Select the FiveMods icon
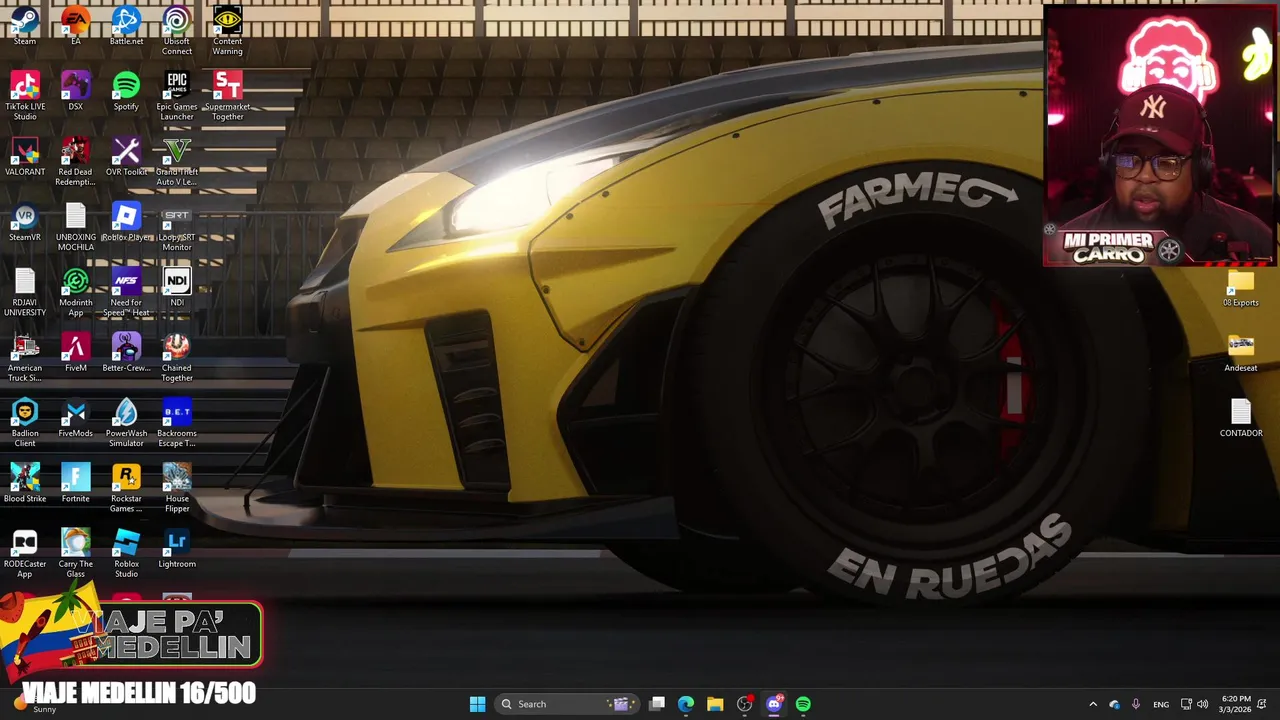 click(x=75, y=417)
